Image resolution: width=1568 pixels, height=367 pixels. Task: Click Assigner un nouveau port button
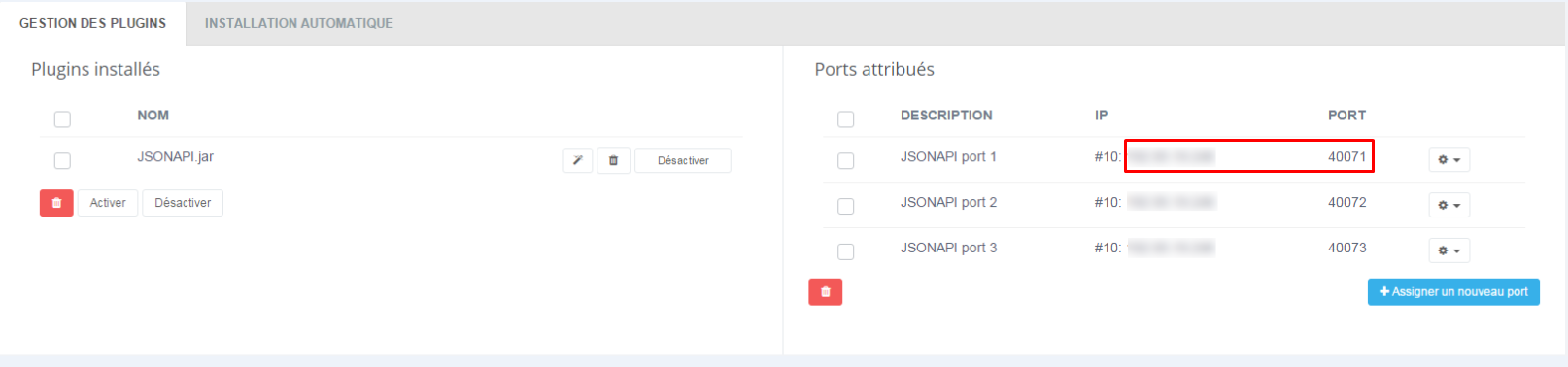click(1453, 292)
